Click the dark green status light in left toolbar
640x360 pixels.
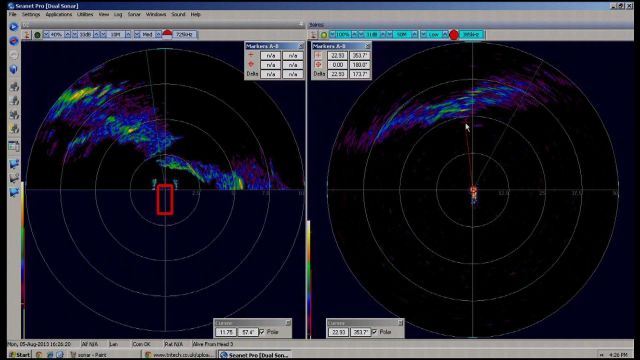pos(37,35)
